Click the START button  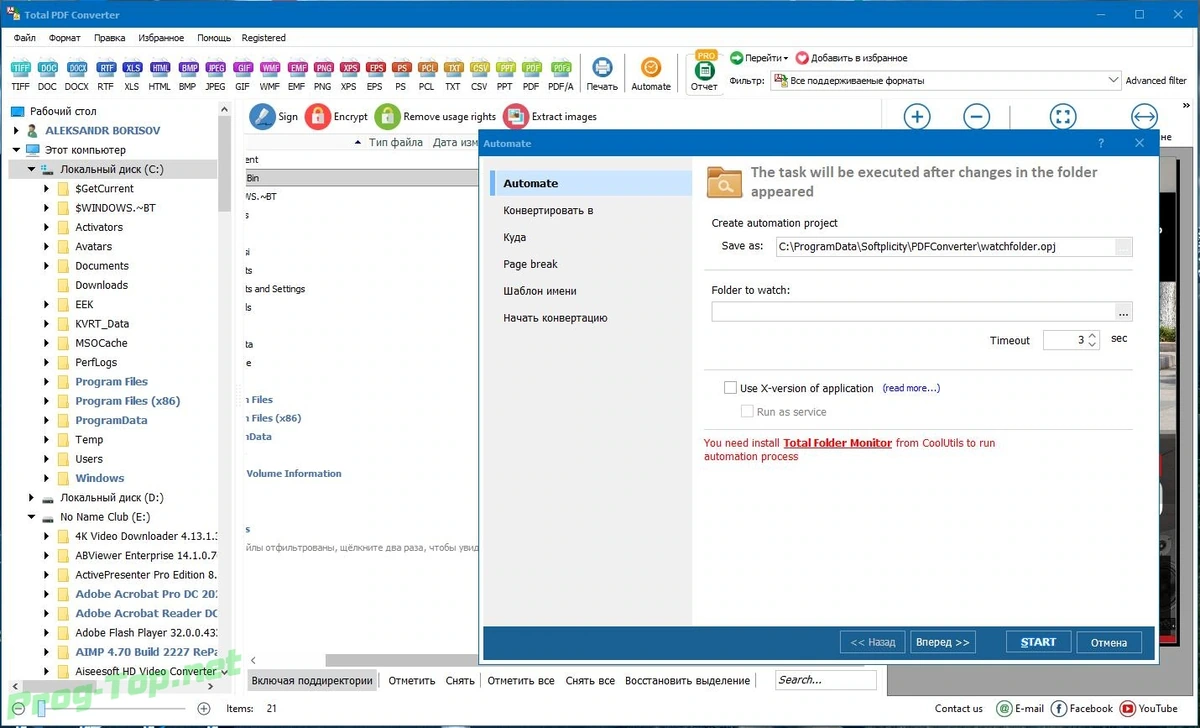click(x=1038, y=642)
